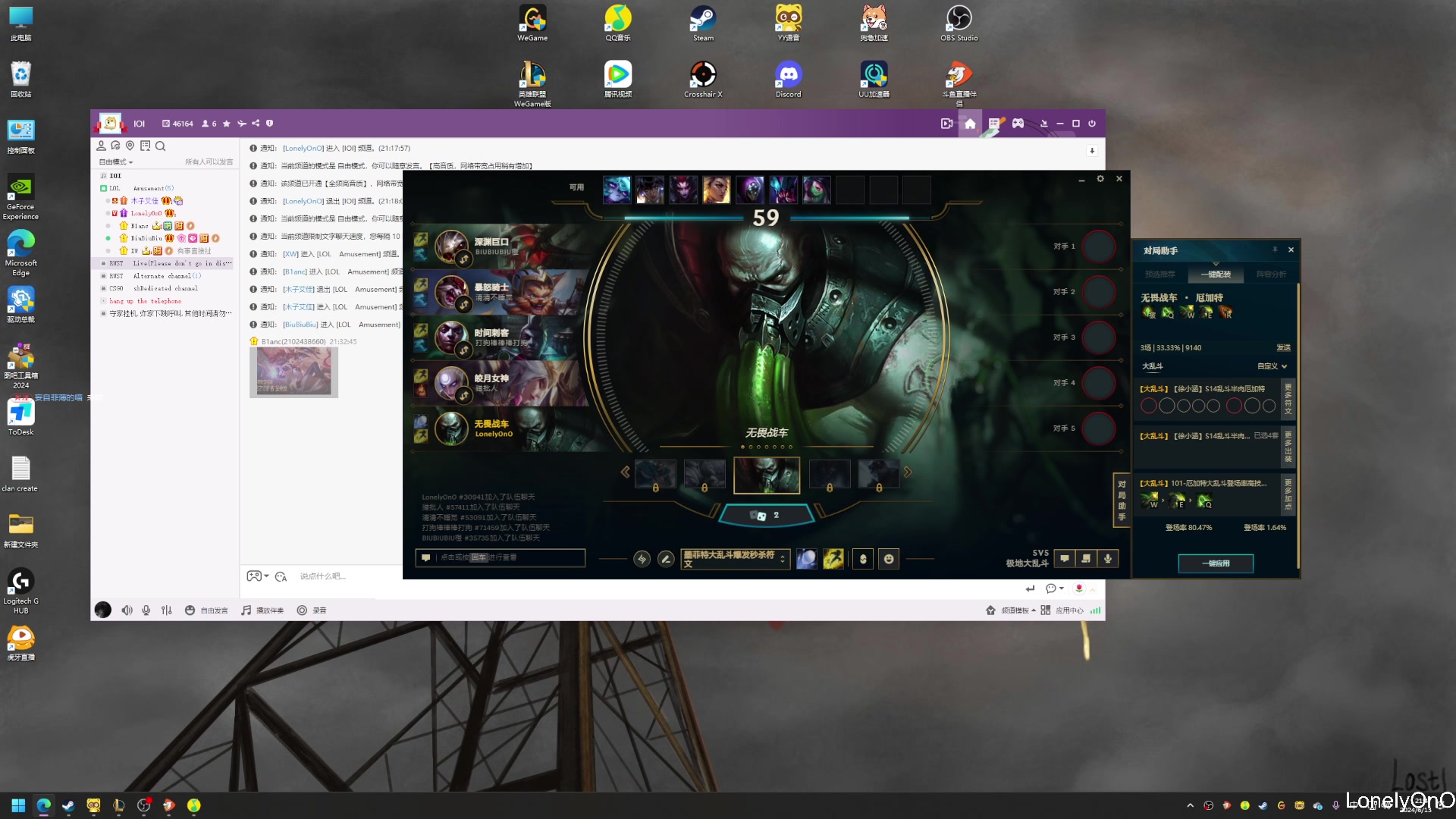Pick the first champion on the available bench
This screenshot has height=819, width=1456.
point(617,190)
